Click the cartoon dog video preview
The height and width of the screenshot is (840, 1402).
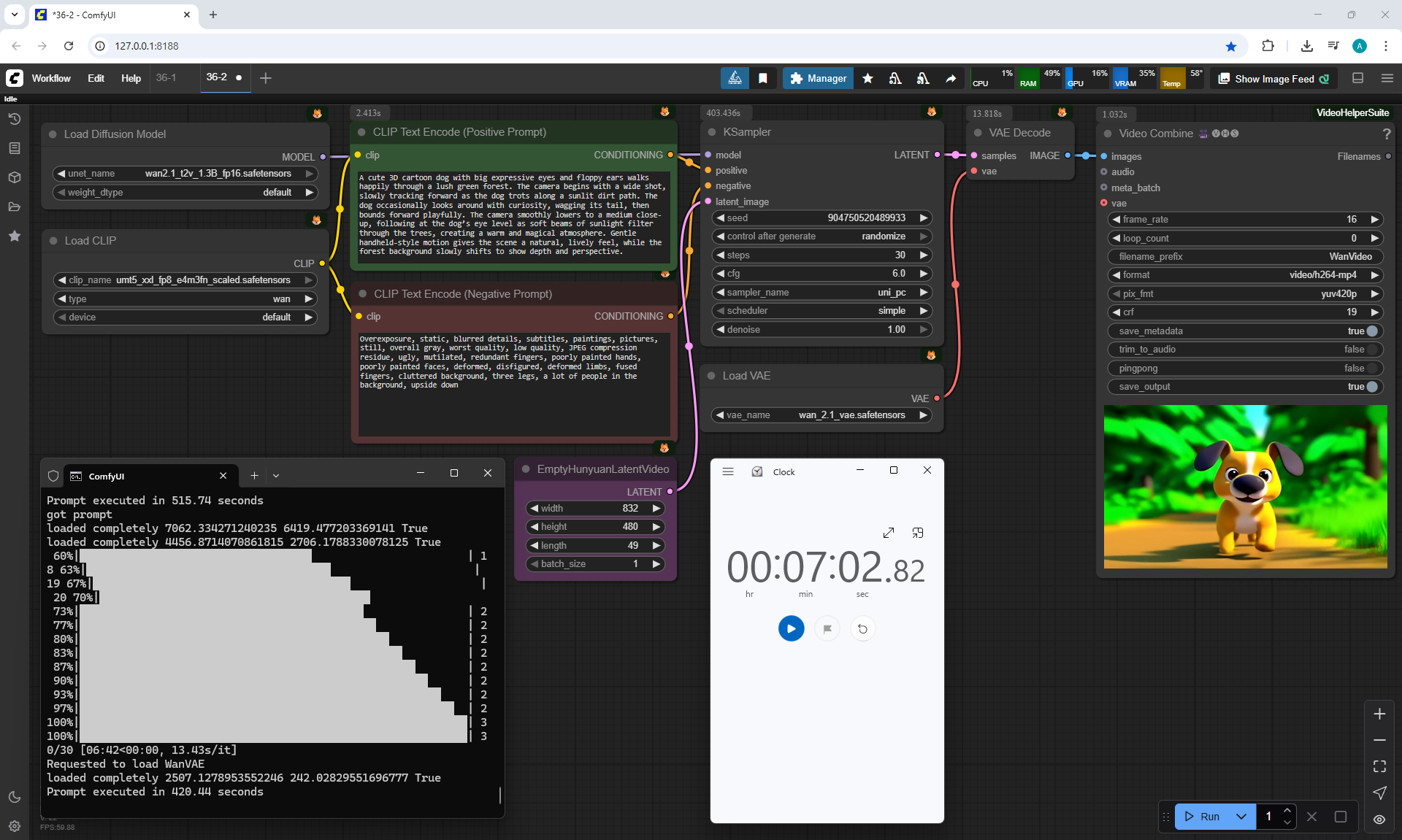pos(1245,487)
